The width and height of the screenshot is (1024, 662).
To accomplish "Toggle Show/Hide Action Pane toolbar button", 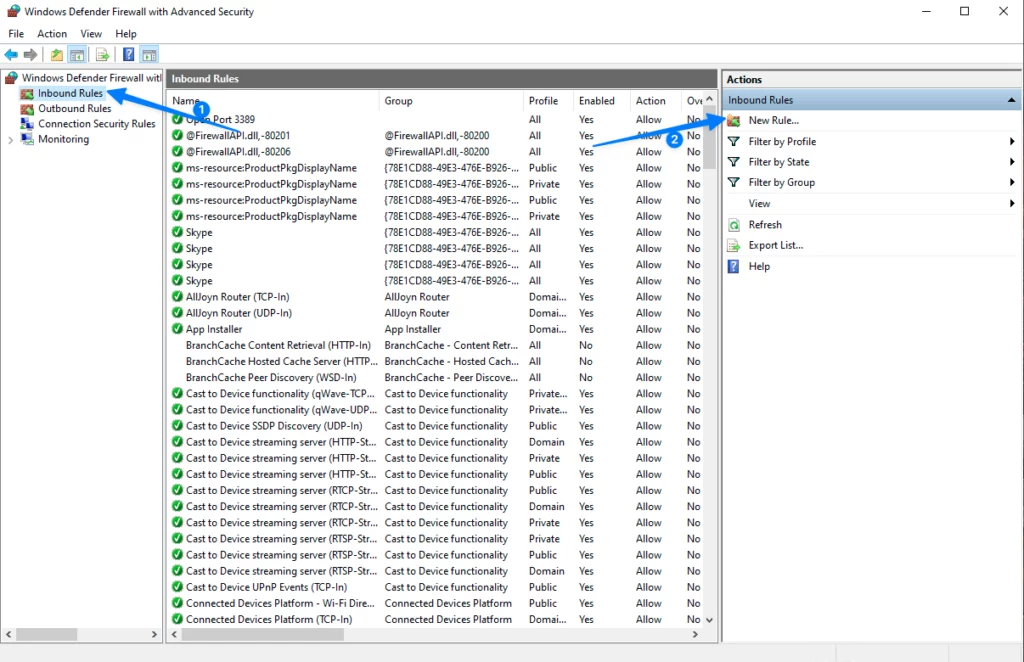I will [x=149, y=55].
